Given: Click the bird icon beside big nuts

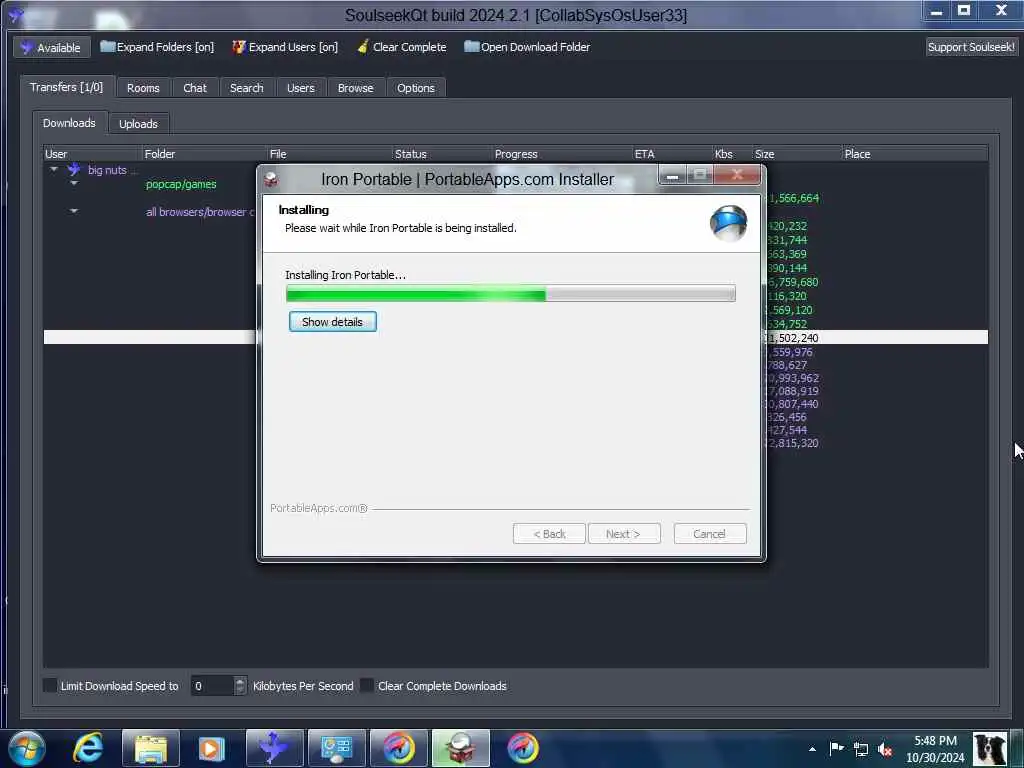Looking at the screenshot, I should pyautogui.click(x=74, y=170).
